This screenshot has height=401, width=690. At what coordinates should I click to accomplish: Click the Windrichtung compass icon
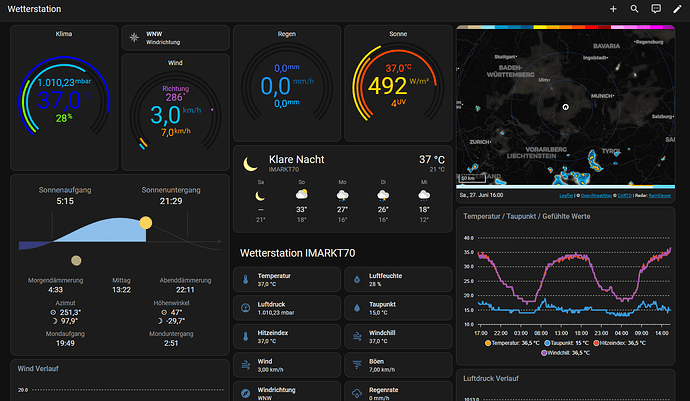[246, 393]
